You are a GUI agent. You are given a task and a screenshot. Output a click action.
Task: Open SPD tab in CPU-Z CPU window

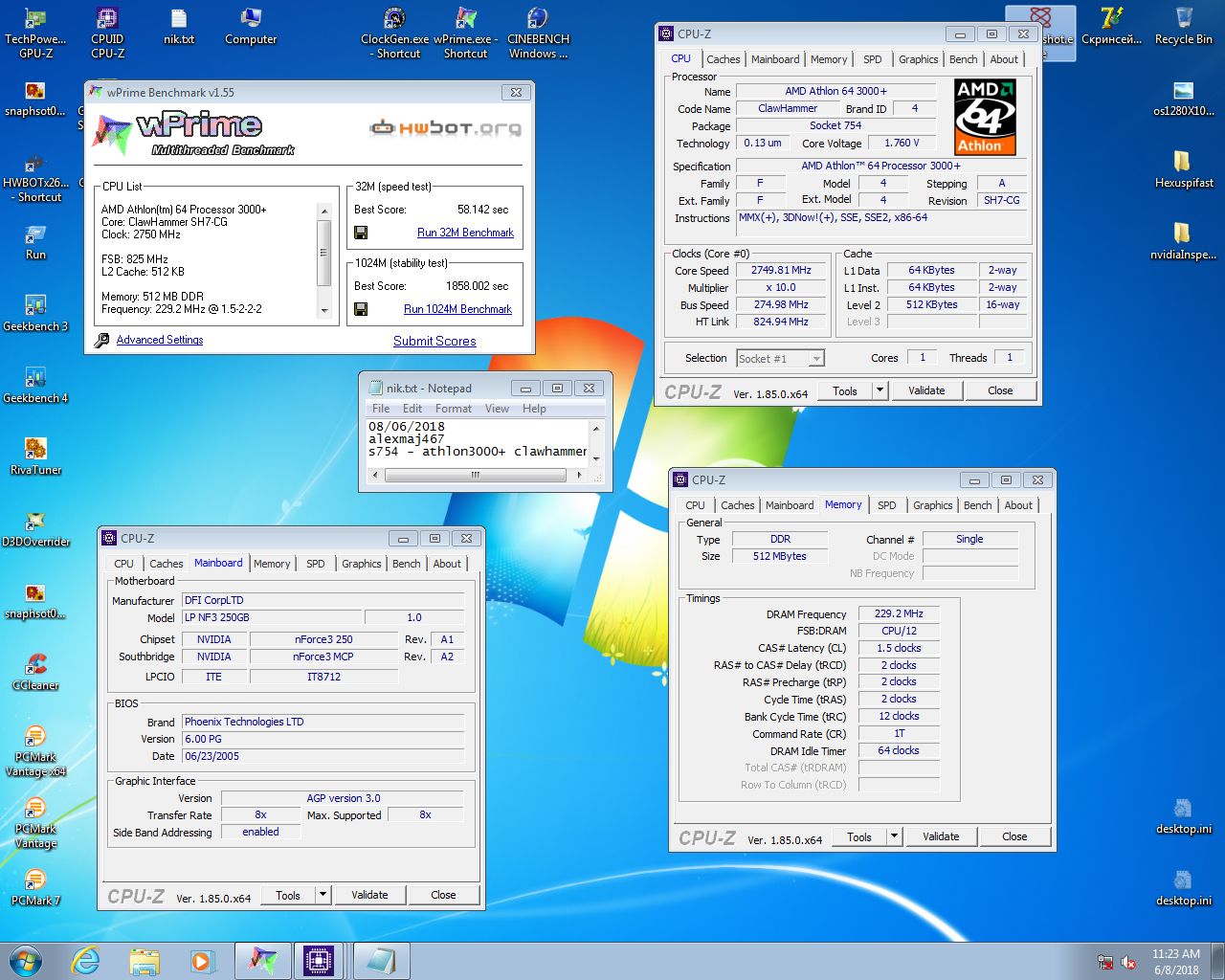click(873, 59)
